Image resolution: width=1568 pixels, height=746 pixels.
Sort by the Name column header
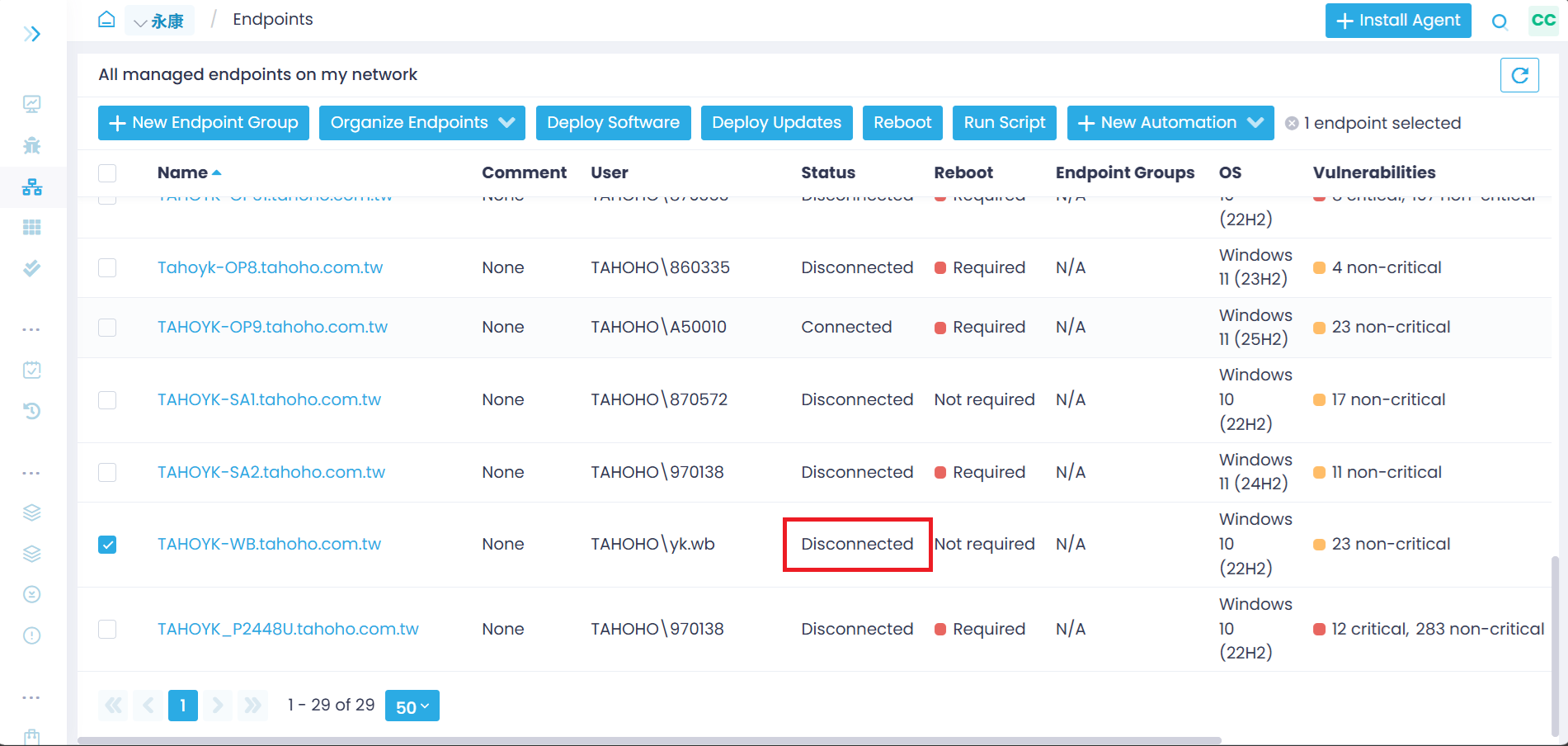click(183, 172)
